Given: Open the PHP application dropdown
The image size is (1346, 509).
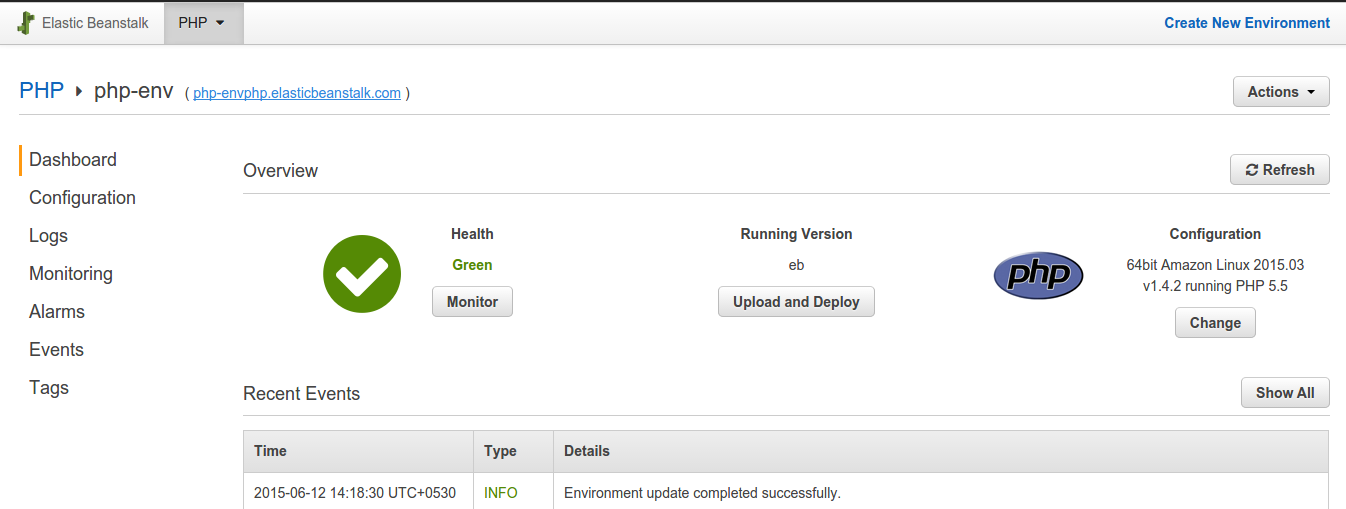Looking at the screenshot, I should click(203, 23).
